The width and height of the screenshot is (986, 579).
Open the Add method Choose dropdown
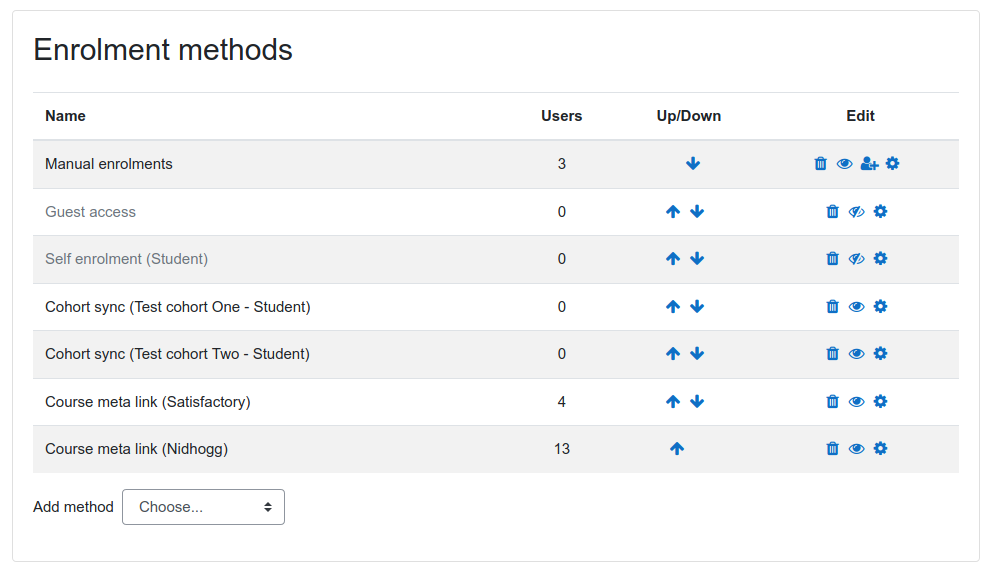[203, 507]
